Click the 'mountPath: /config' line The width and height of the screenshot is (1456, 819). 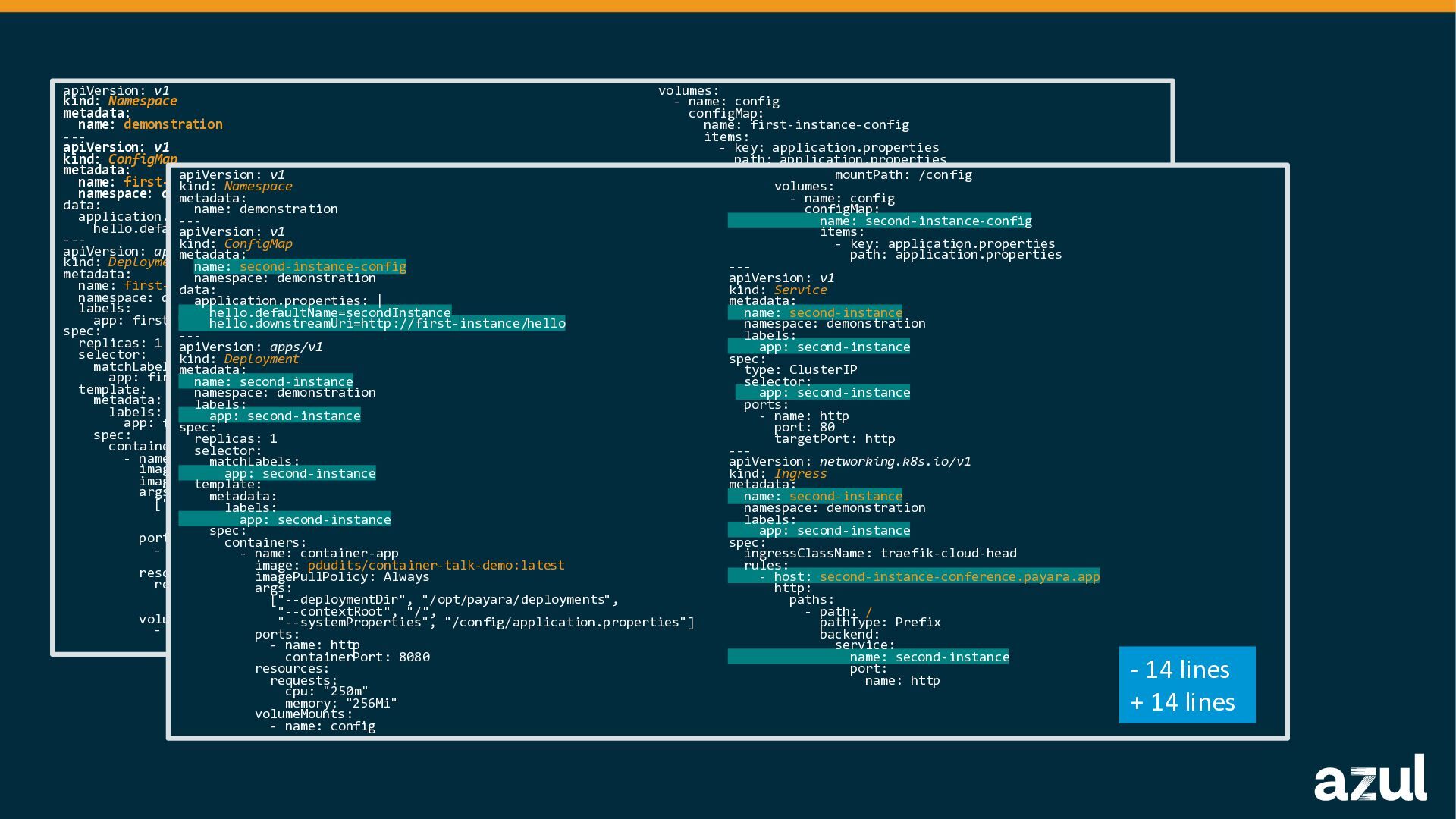[x=903, y=174]
